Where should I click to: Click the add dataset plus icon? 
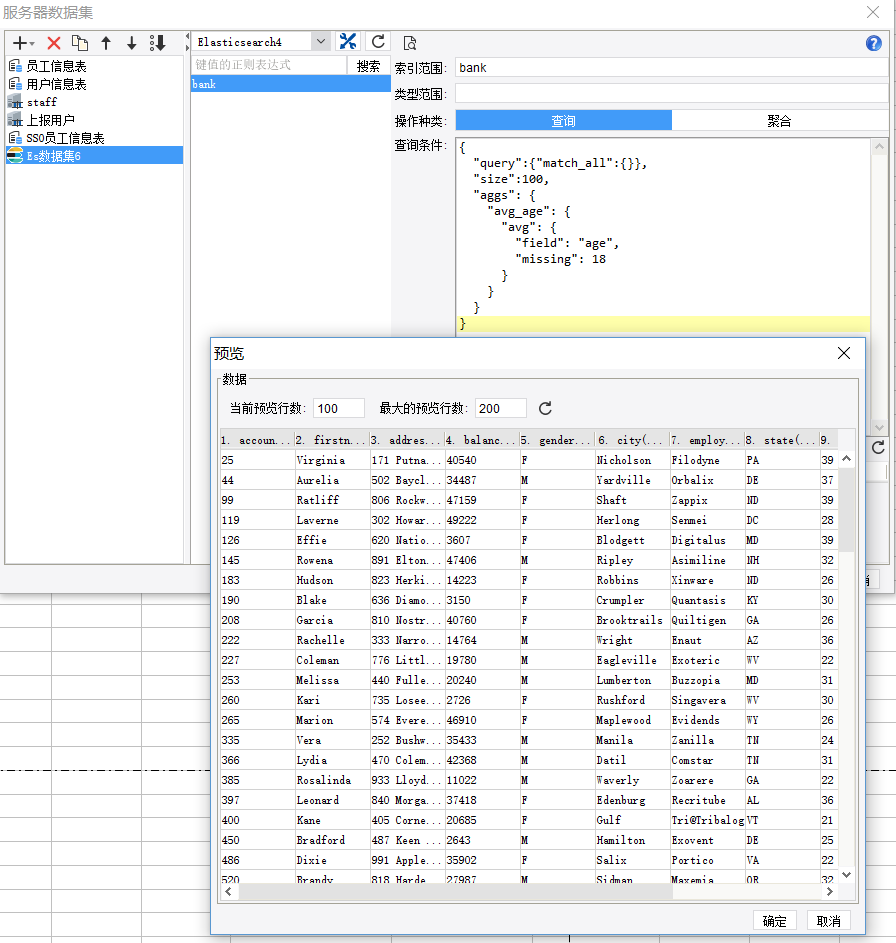19,43
